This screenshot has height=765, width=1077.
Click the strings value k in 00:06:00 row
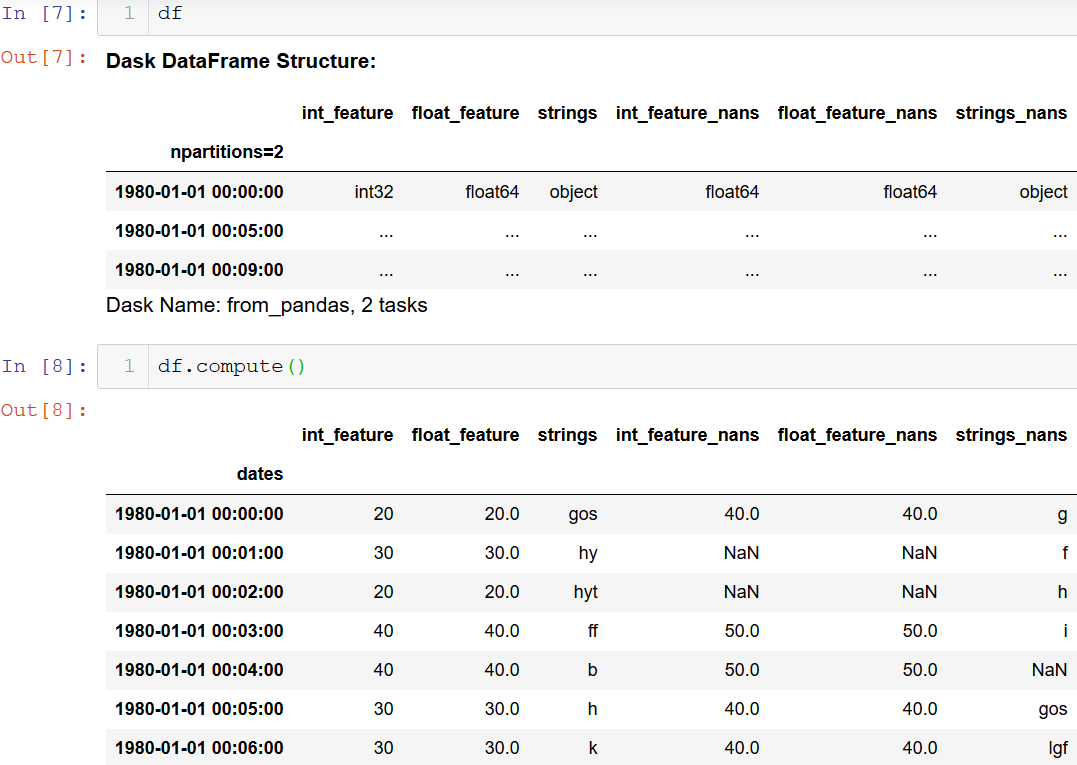(x=593, y=748)
